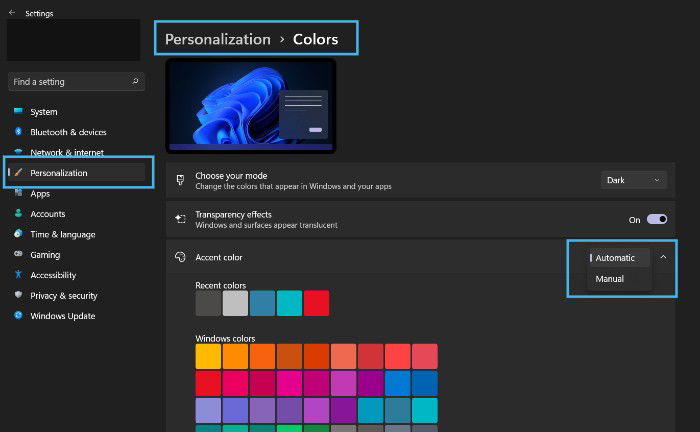The width and height of the screenshot is (700, 432).
Task: Open the Choose your mode Dark dropdown
Action: tap(633, 180)
